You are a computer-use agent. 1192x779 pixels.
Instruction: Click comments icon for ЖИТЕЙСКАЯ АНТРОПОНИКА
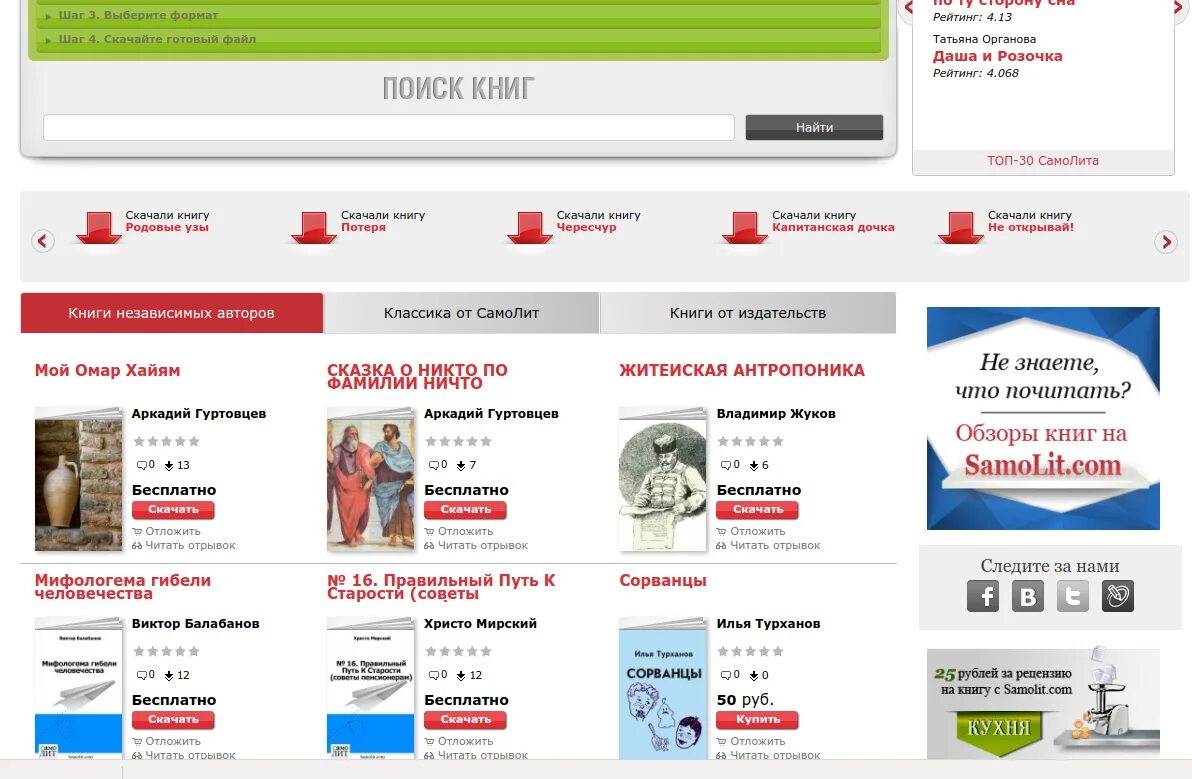725,464
